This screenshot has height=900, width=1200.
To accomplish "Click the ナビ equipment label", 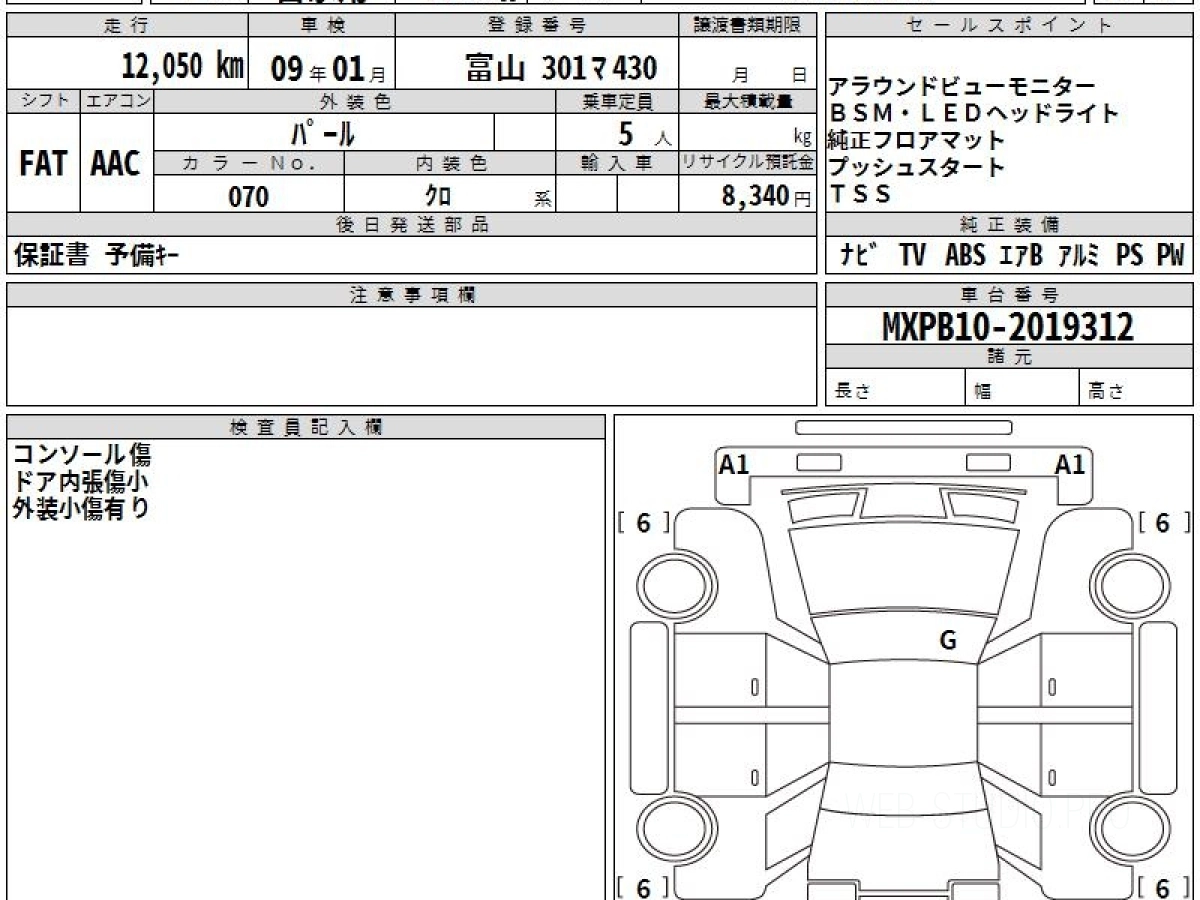I will (x=859, y=256).
